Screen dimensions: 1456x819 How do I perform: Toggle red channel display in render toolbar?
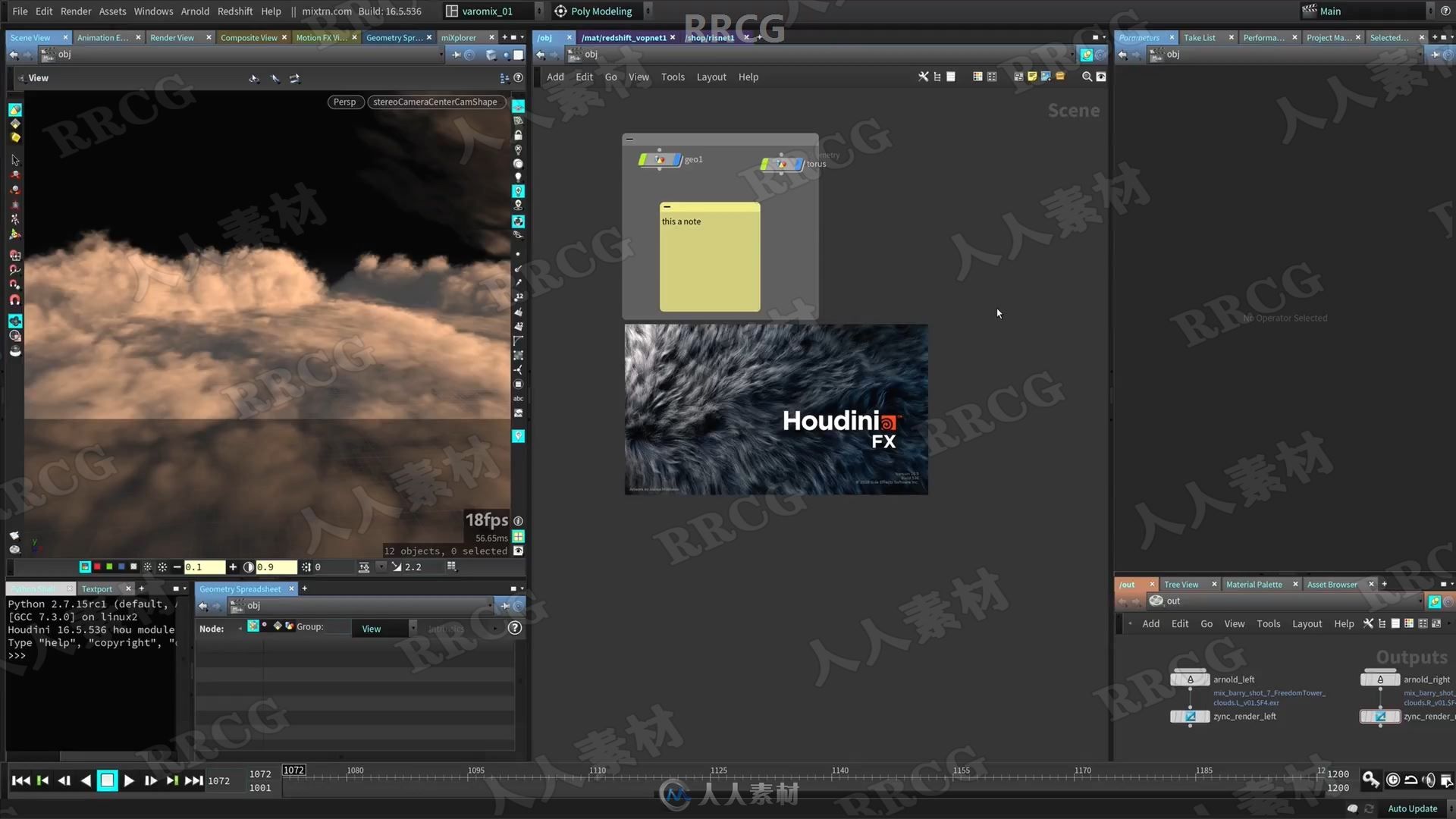[97, 566]
